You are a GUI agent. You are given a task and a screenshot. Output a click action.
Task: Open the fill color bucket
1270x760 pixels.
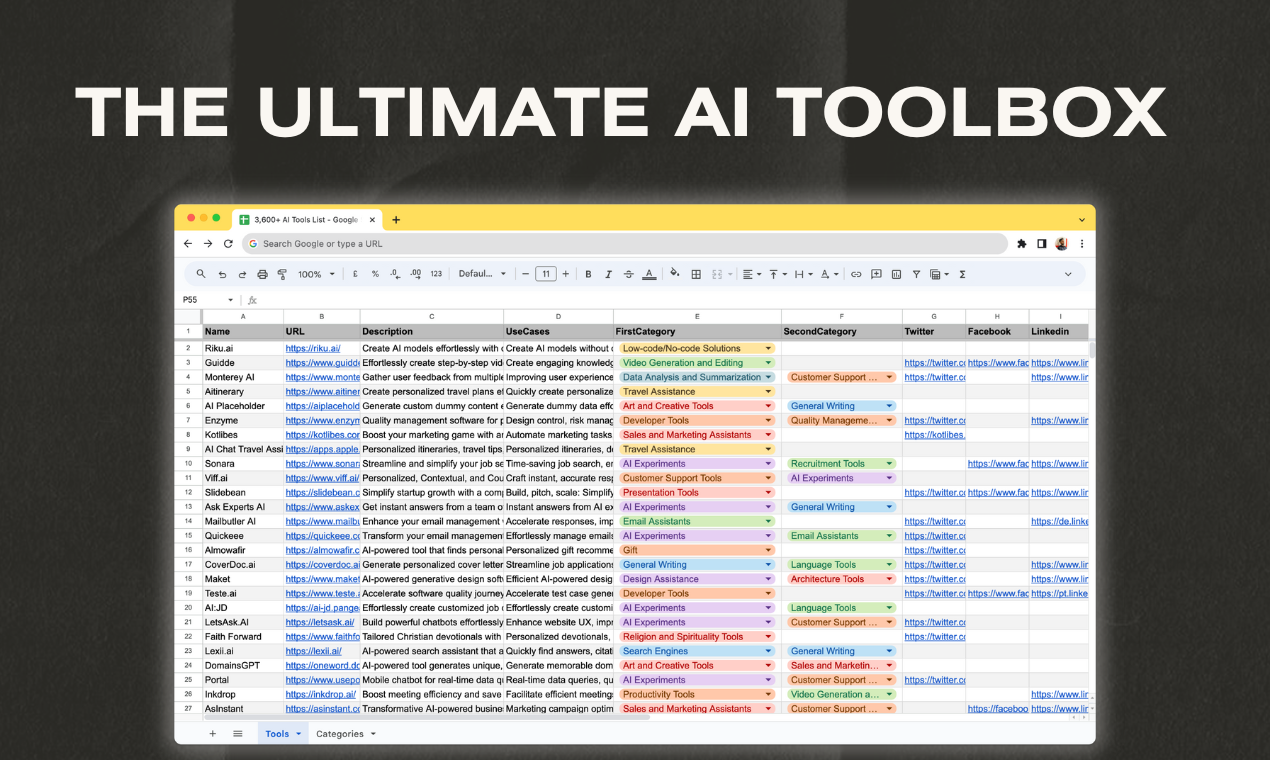pyautogui.click(x=675, y=273)
